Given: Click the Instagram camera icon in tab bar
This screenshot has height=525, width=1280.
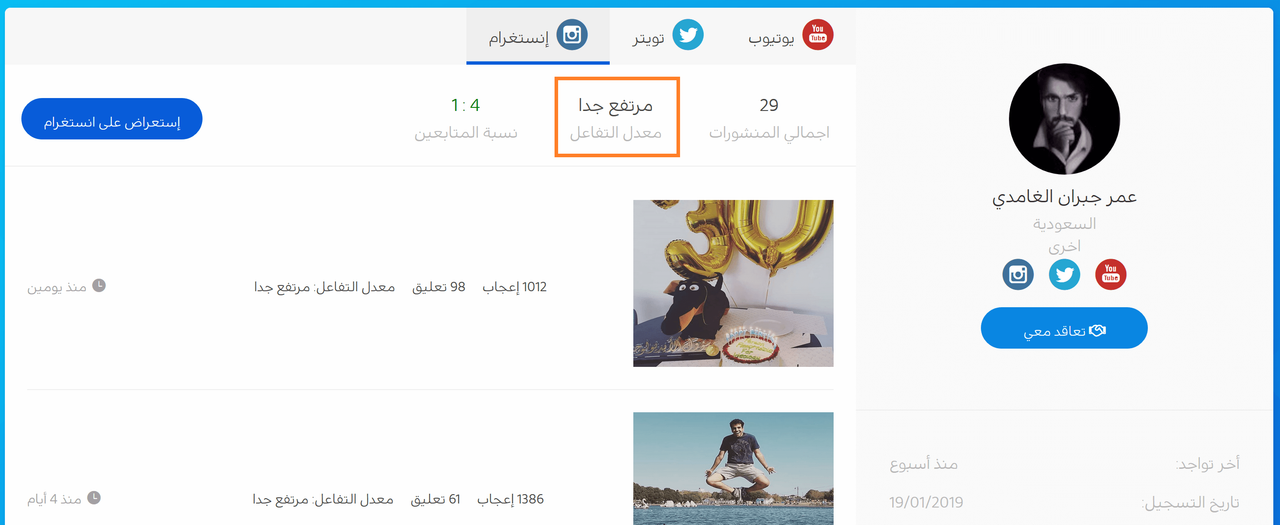Looking at the screenshot, I should [x=572, y=36].
